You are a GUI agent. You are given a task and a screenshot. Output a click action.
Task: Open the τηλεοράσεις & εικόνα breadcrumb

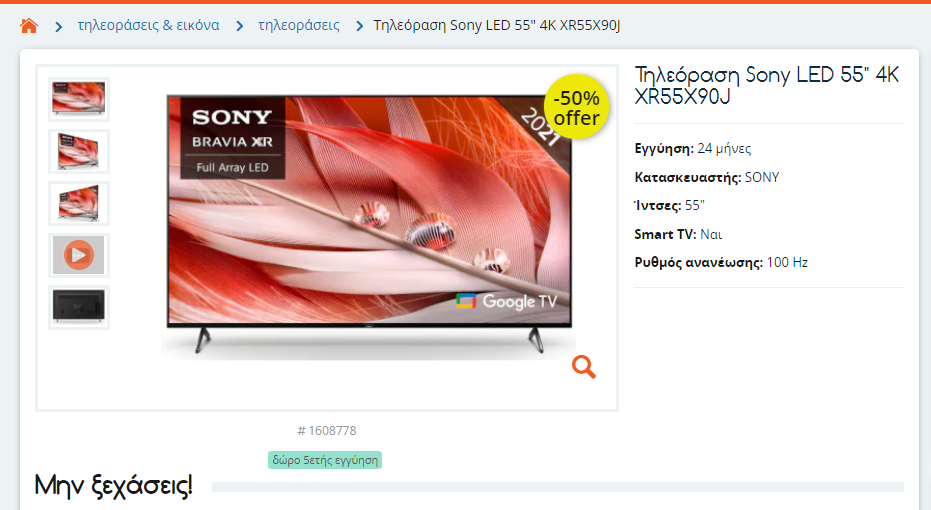coord(148,26)
